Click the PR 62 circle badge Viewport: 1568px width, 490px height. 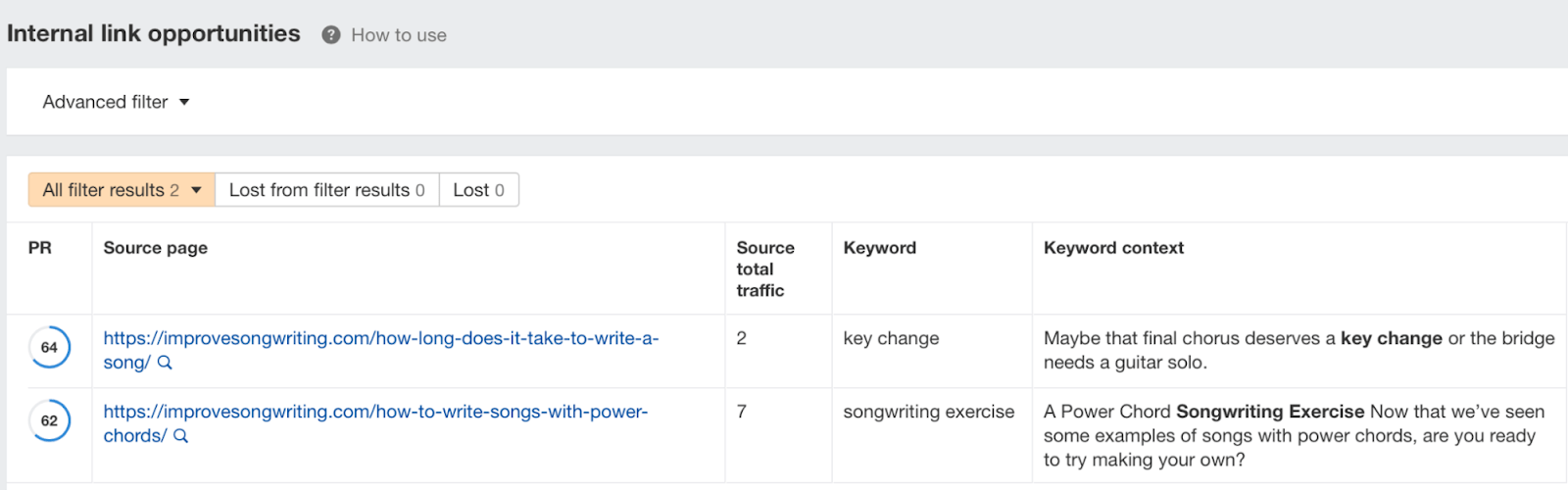49,420
